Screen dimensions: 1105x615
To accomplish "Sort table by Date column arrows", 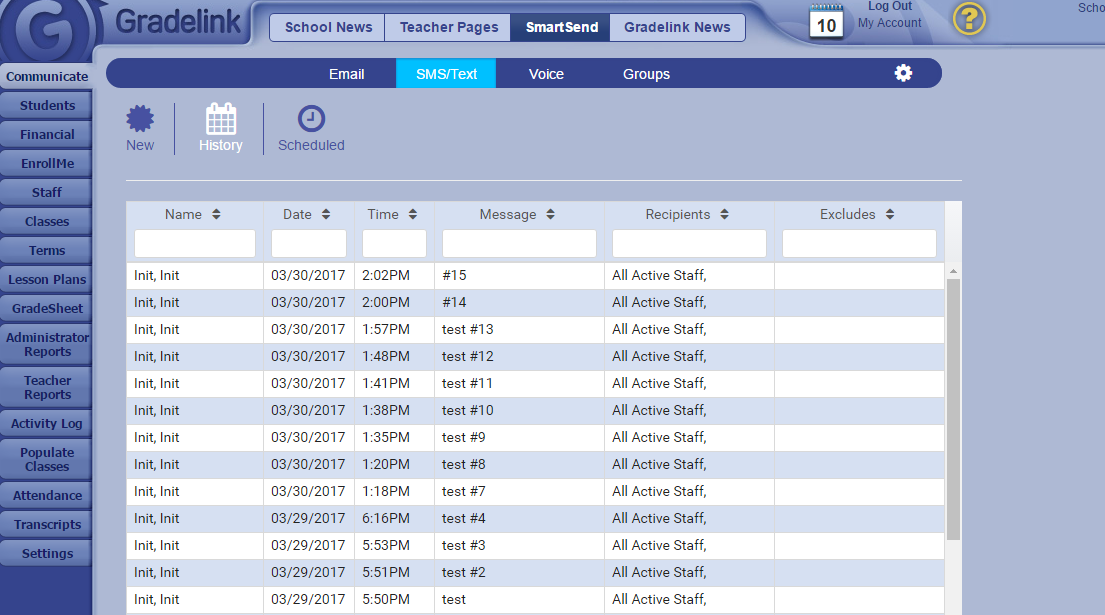I will [x=326, y=214].
